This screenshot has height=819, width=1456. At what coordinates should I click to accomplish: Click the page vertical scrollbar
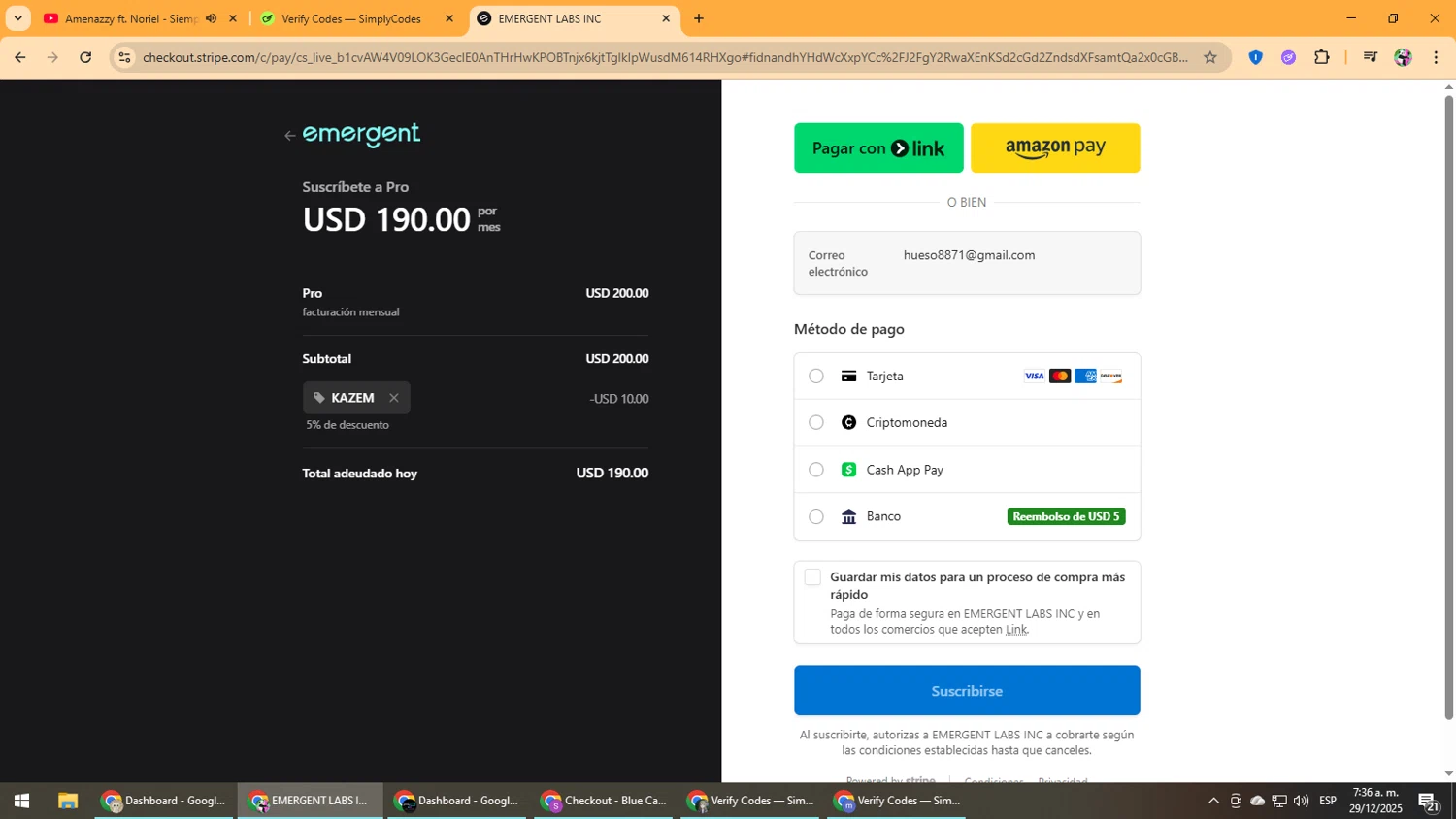[1448, 408]
